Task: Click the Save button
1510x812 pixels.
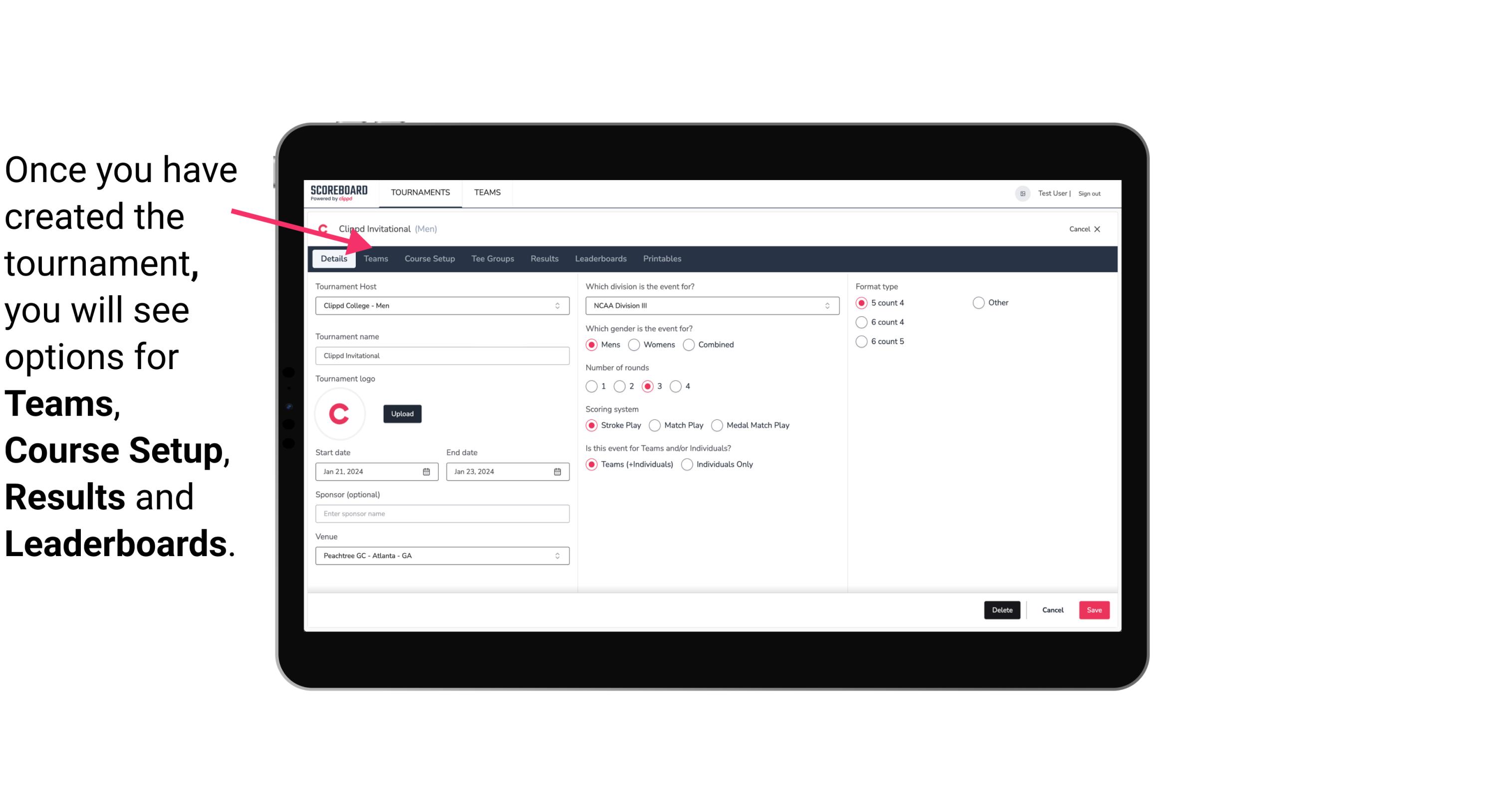Action: (x=1094, y=610)
